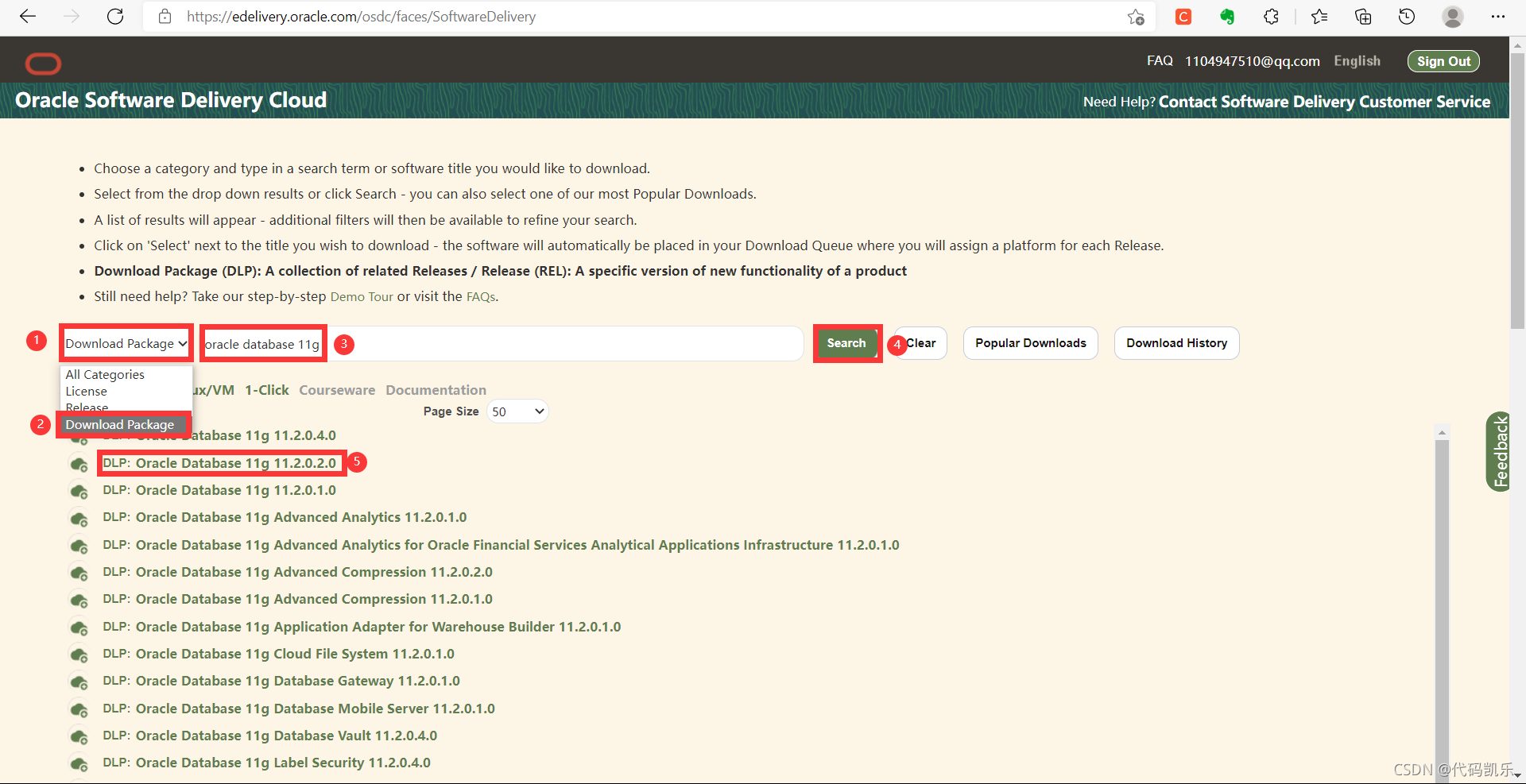Select DLP: Oracle Database 11g 11.2.0.2.0
This screenshot has height=784, width=1526.
click(x=219, y=463)
